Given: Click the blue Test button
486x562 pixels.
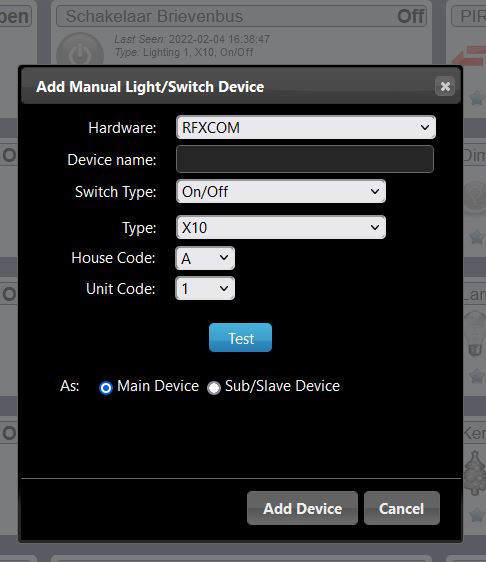Looking at the screenshot, I should (240, 338).
